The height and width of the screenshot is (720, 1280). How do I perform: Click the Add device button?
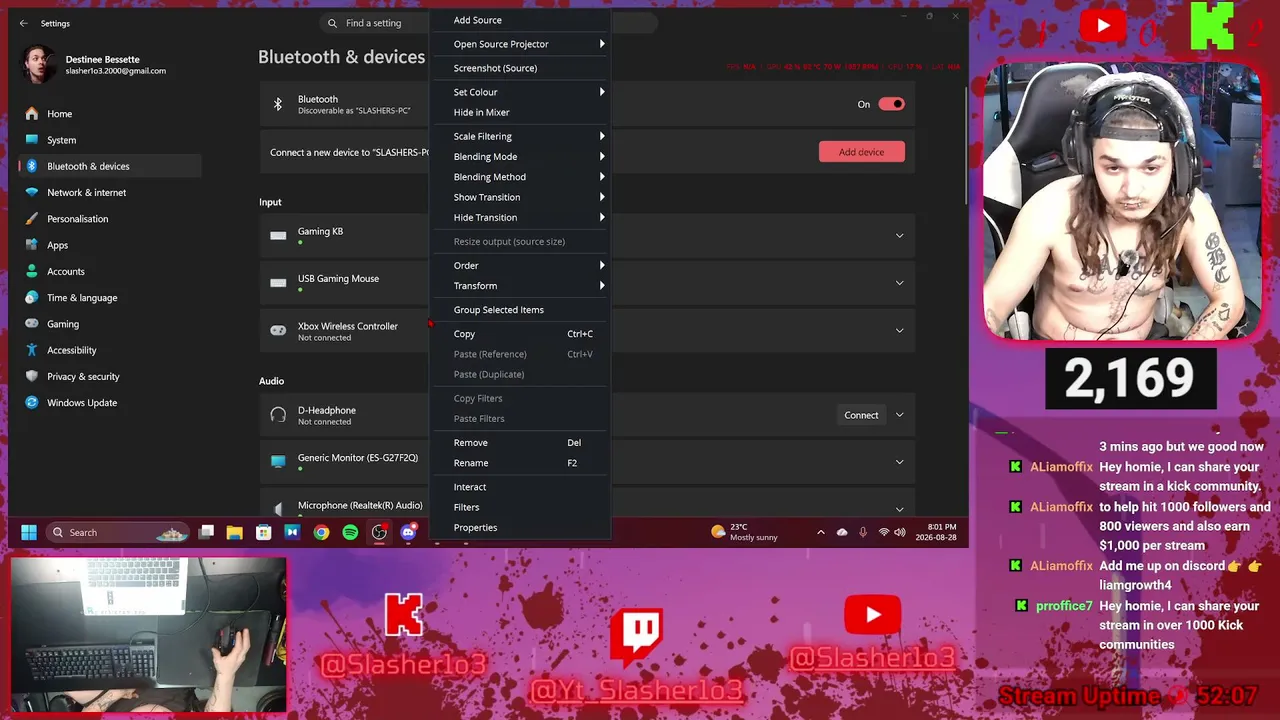pos(861,152)
